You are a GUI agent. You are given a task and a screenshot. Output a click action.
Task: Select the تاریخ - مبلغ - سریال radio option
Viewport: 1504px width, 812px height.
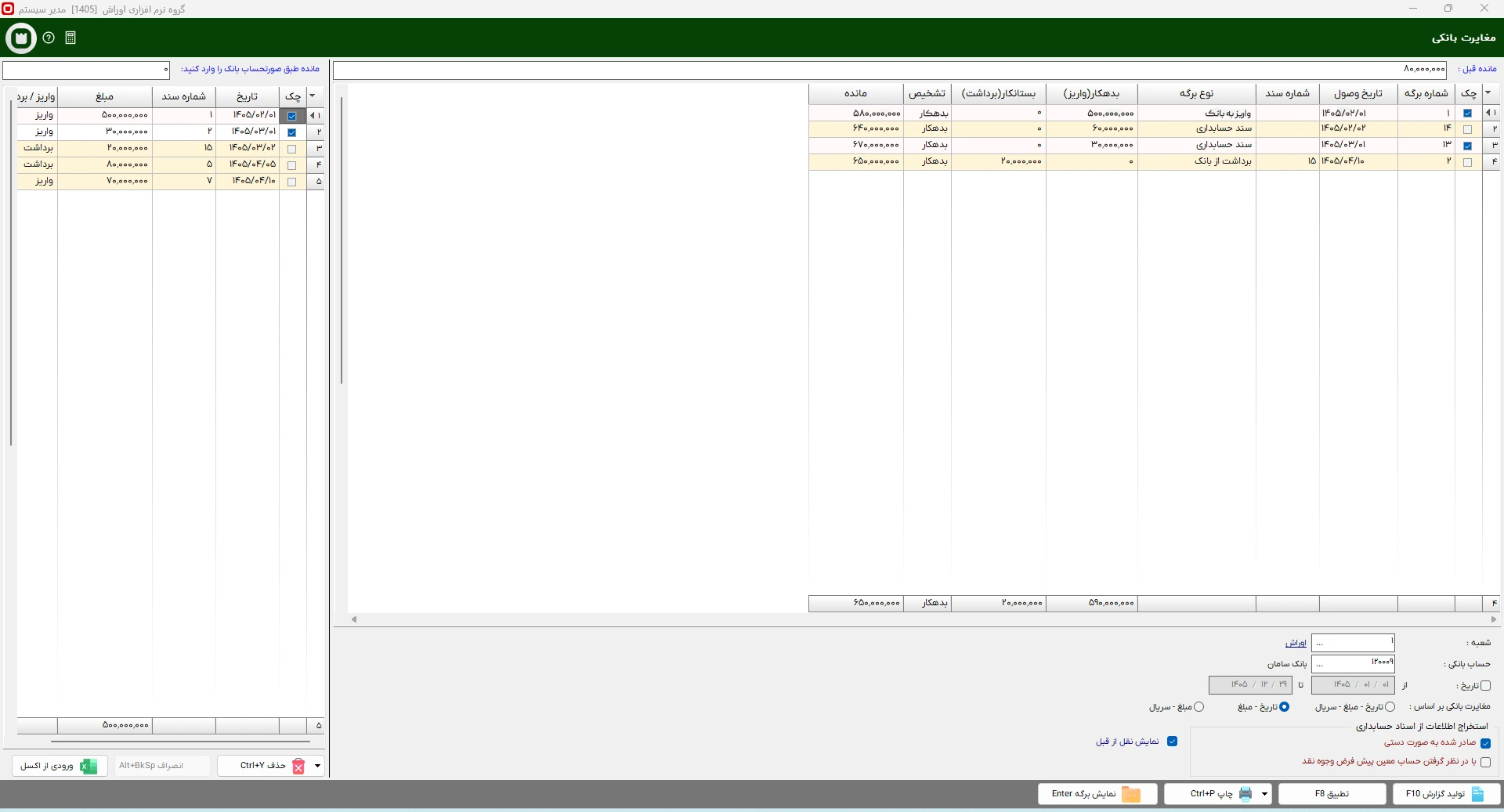1390,707
